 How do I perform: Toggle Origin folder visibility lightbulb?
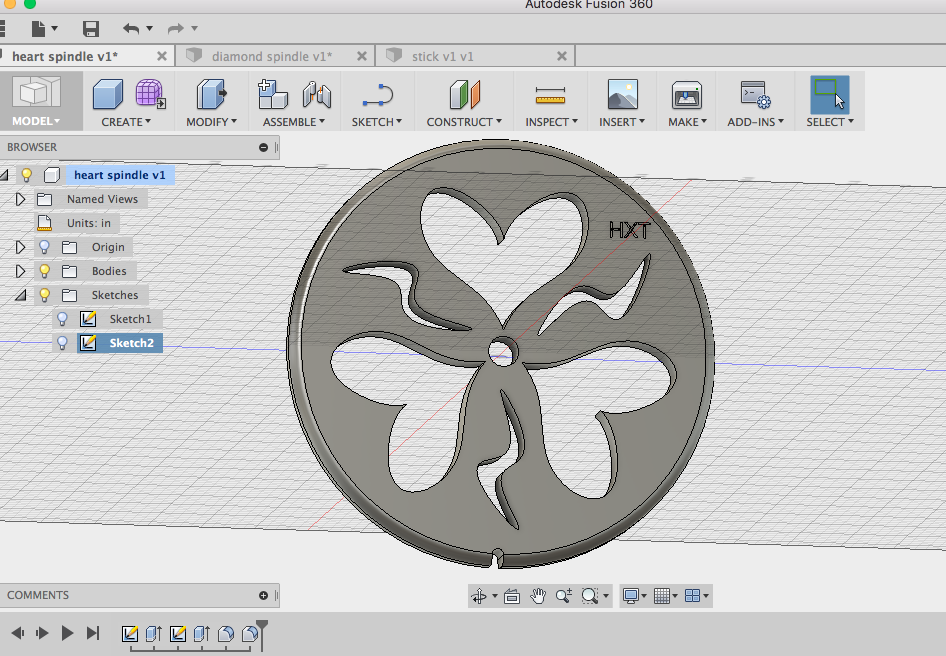(x=44, y=247)
